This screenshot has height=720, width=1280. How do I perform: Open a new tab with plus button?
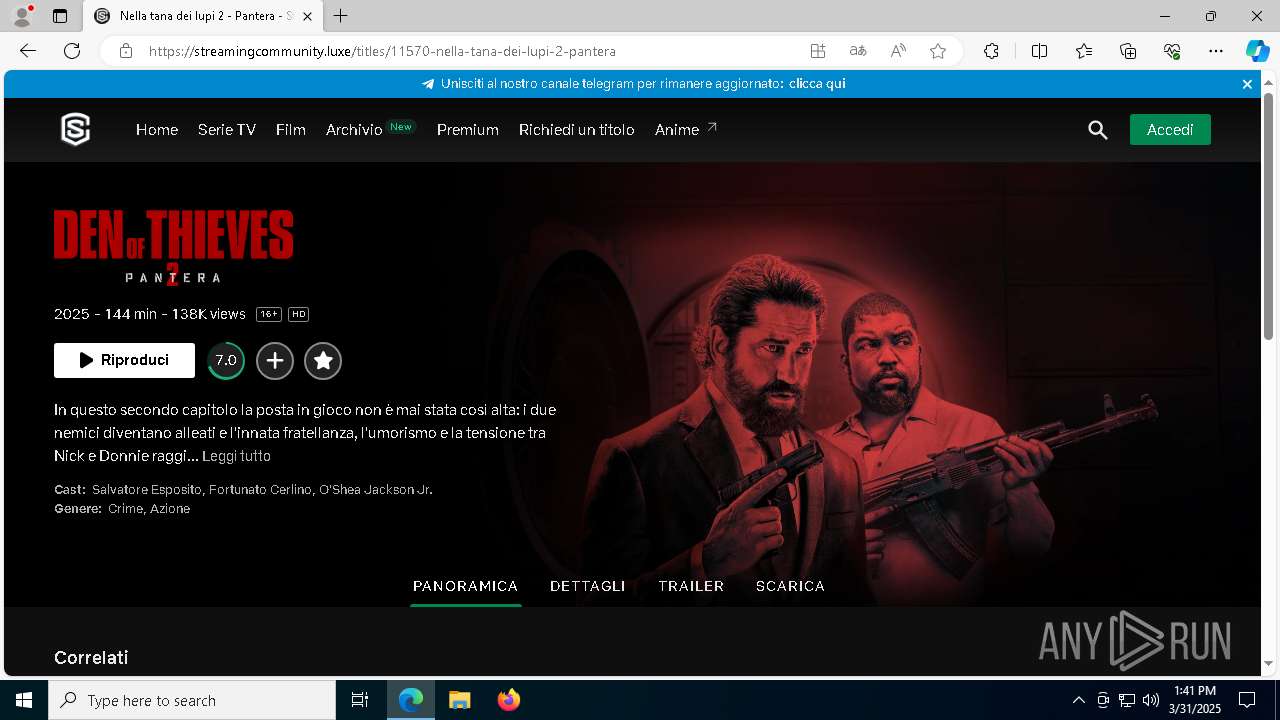coord(341,16)
